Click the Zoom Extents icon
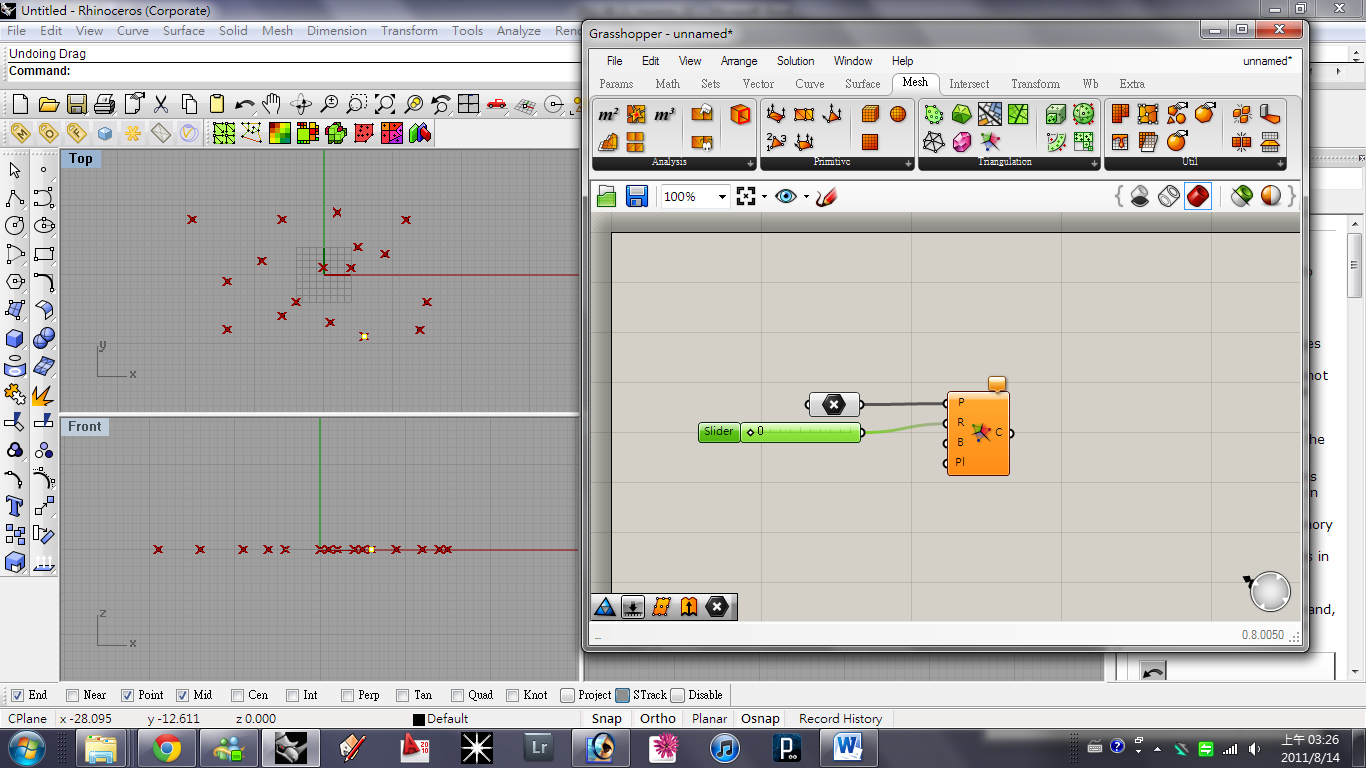 pos(385,104)
